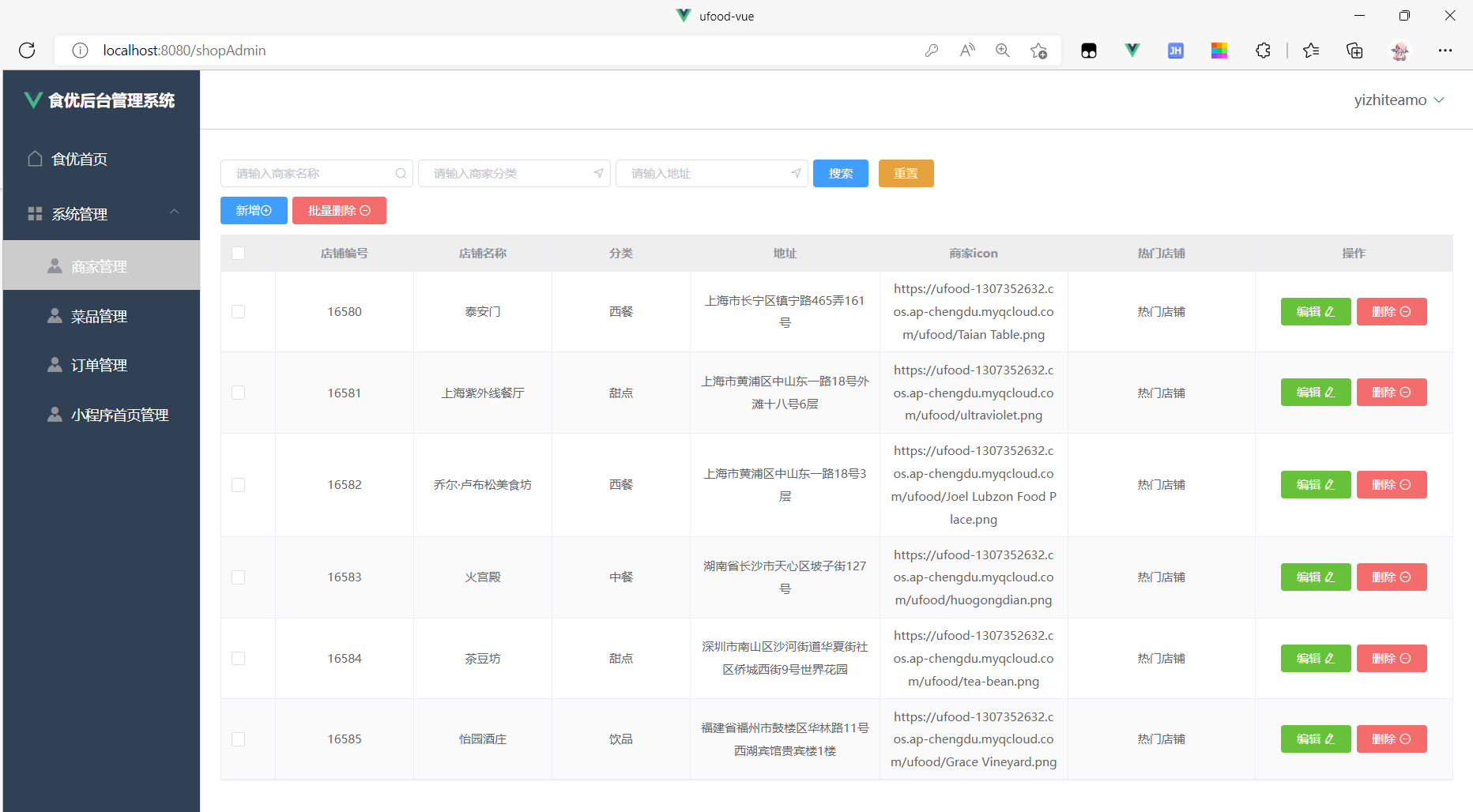
Task: Open the browser Settings and more menu
Action: (1445, 50)
